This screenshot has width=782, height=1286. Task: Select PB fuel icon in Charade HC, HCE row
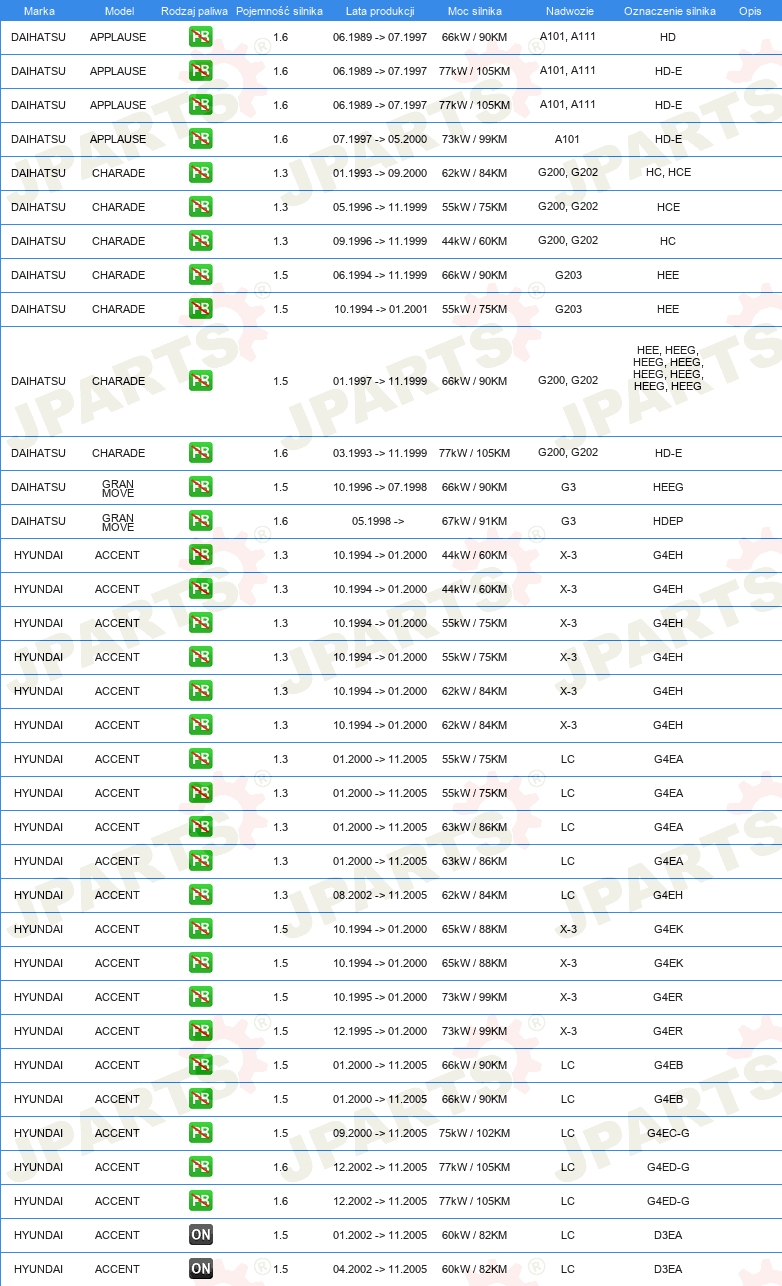coord(200,173)
